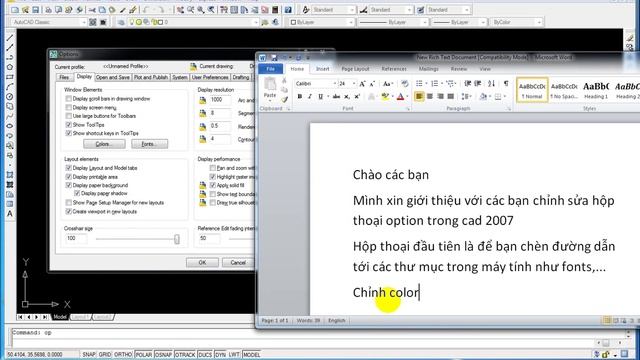Click the Crosshair size slider handle
Image resolution: width=640 pixels, height=360 pixels.
[x=177, y=239]
